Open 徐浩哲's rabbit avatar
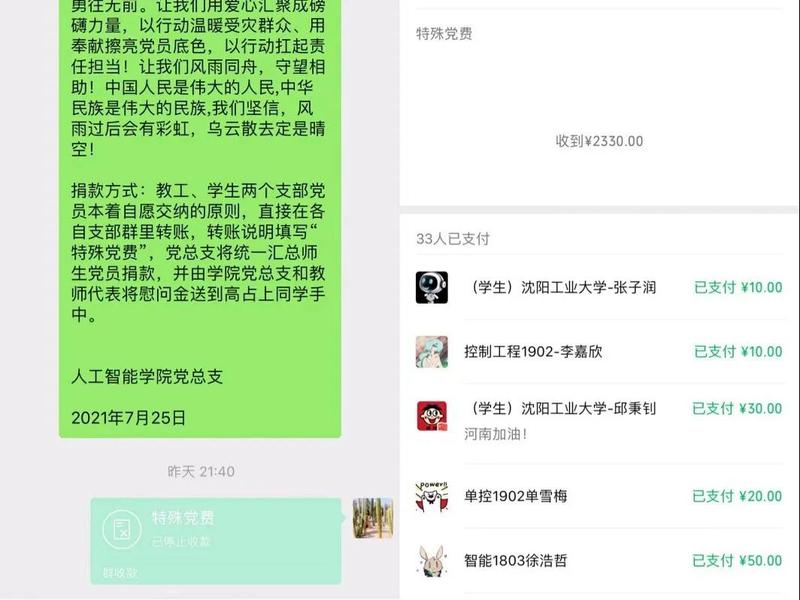The image size is (800, 600). [432, 561]
